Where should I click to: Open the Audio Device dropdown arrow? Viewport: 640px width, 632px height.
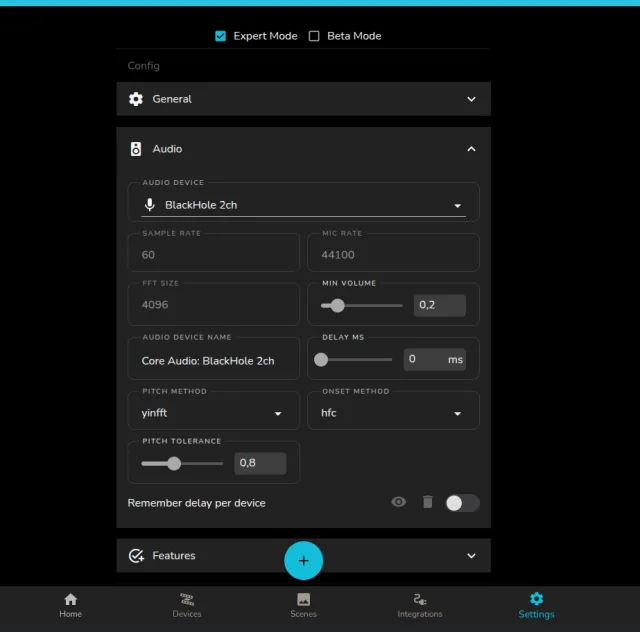click(x=458, y=206)
